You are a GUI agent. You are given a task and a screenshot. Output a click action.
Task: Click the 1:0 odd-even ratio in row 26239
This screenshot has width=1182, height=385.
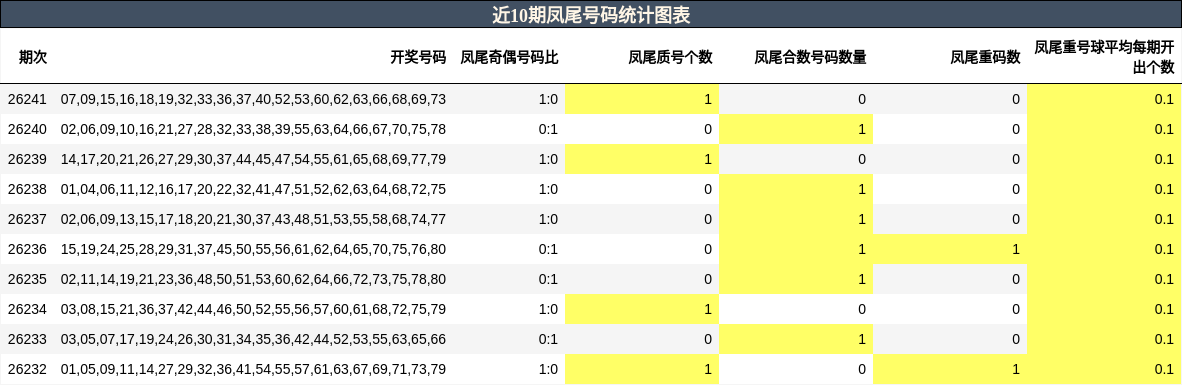point(549,159)
